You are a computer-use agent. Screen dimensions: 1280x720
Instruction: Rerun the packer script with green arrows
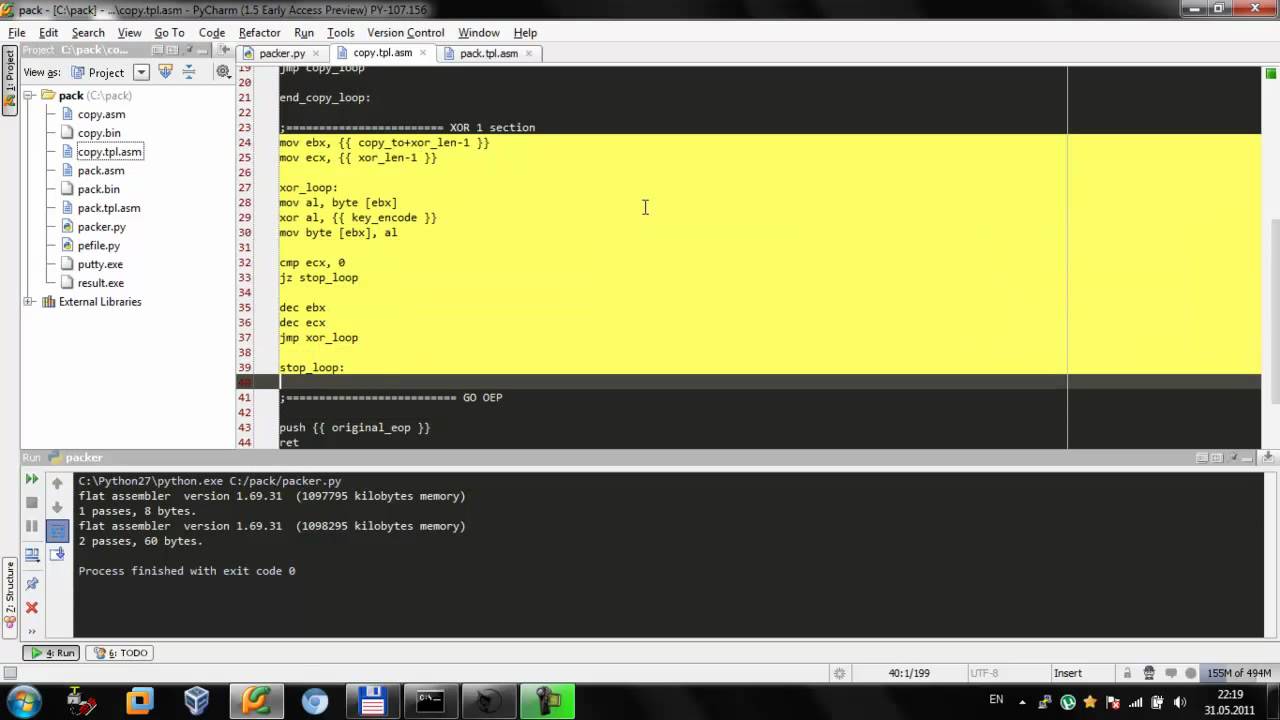(x=32, y=480)
